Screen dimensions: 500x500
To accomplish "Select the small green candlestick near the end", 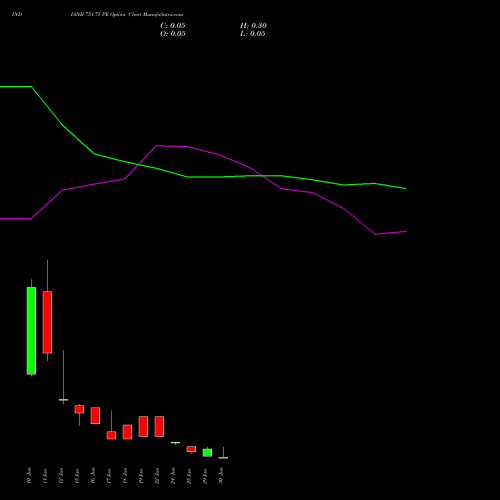I will (207, 453).
